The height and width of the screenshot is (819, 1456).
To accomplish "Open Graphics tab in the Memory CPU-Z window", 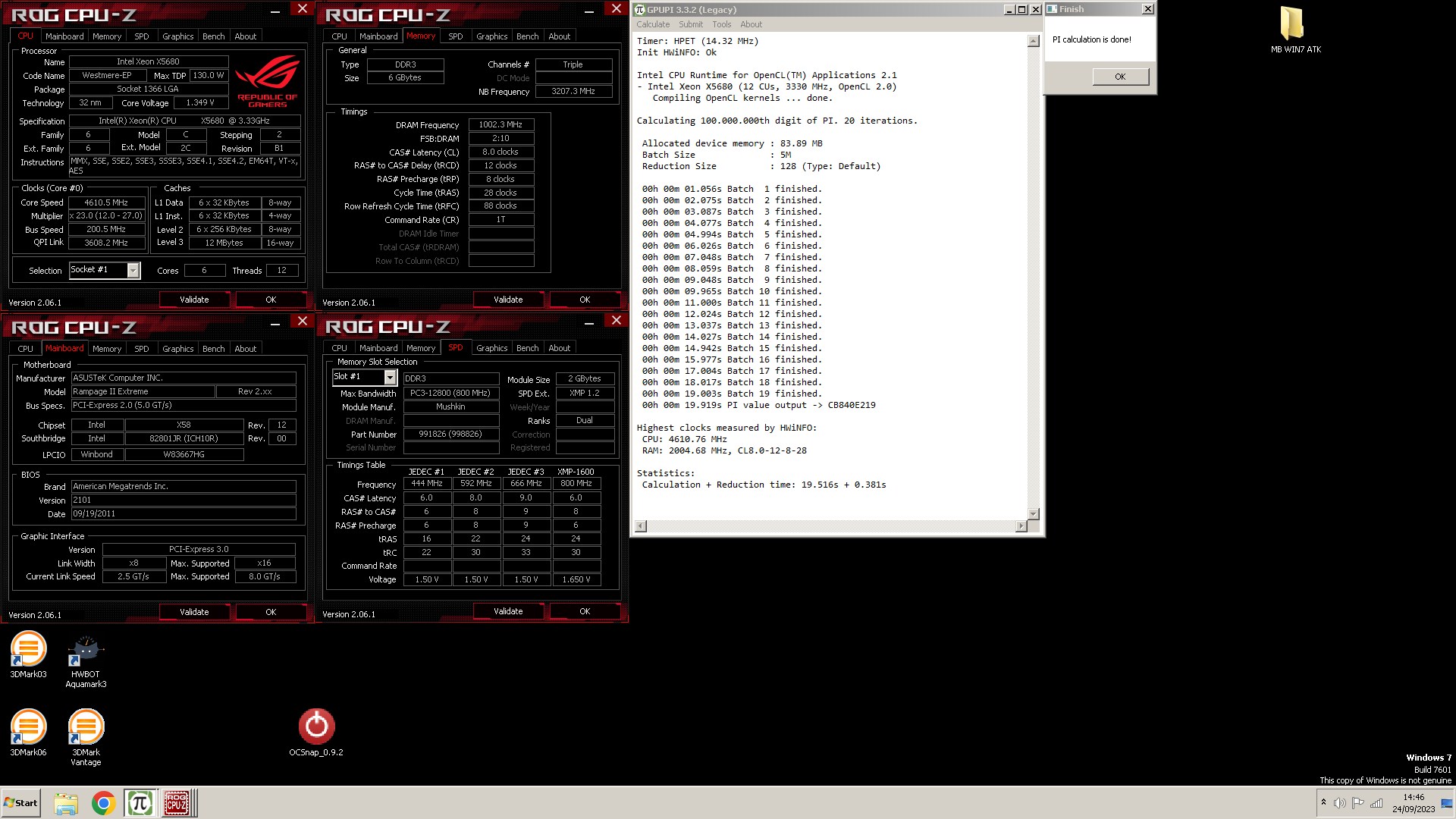I will 492,36.
